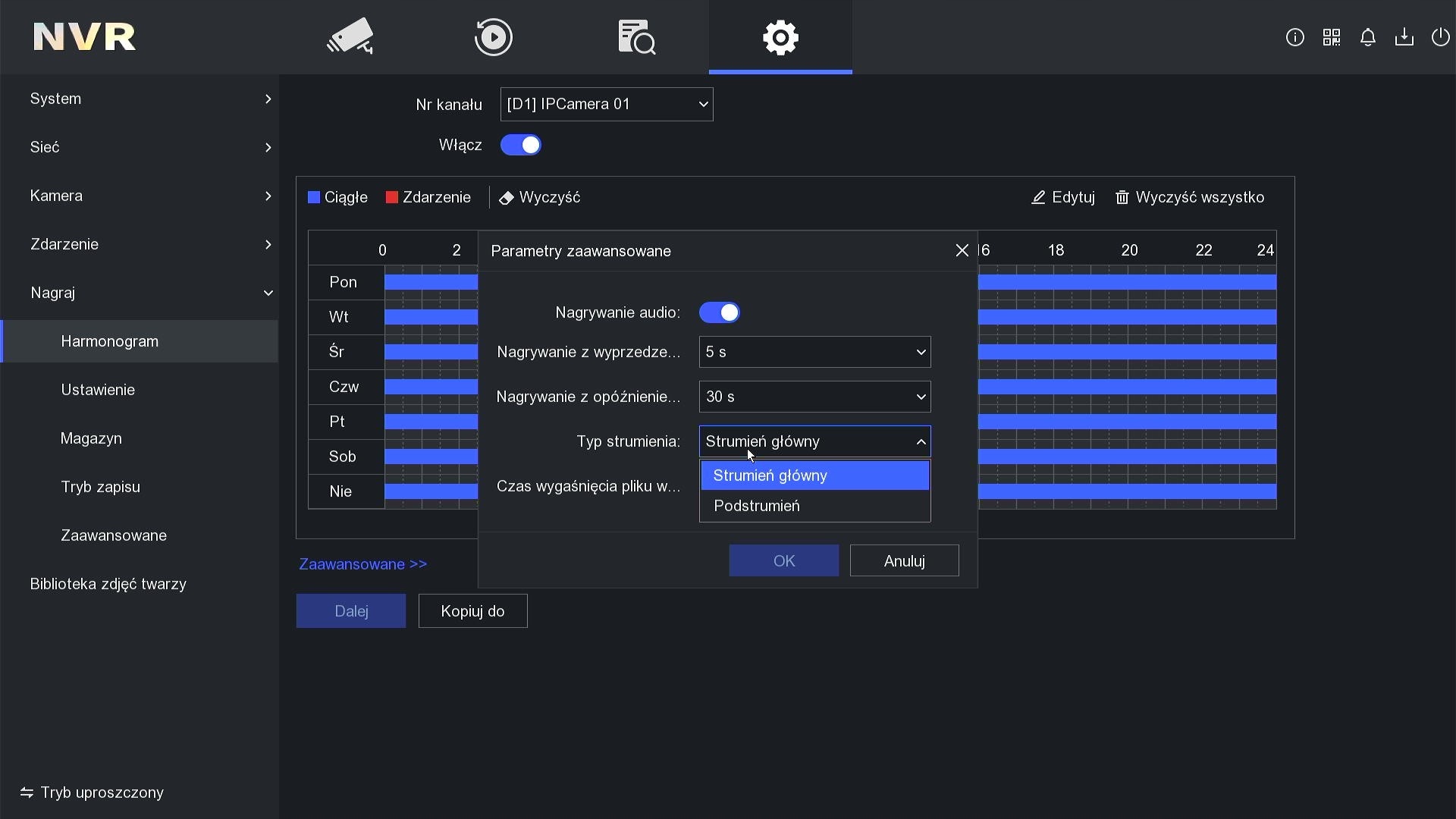Choose Podstrumień from stream type list
Screen dimensions: 1456x819
point(757,506)
